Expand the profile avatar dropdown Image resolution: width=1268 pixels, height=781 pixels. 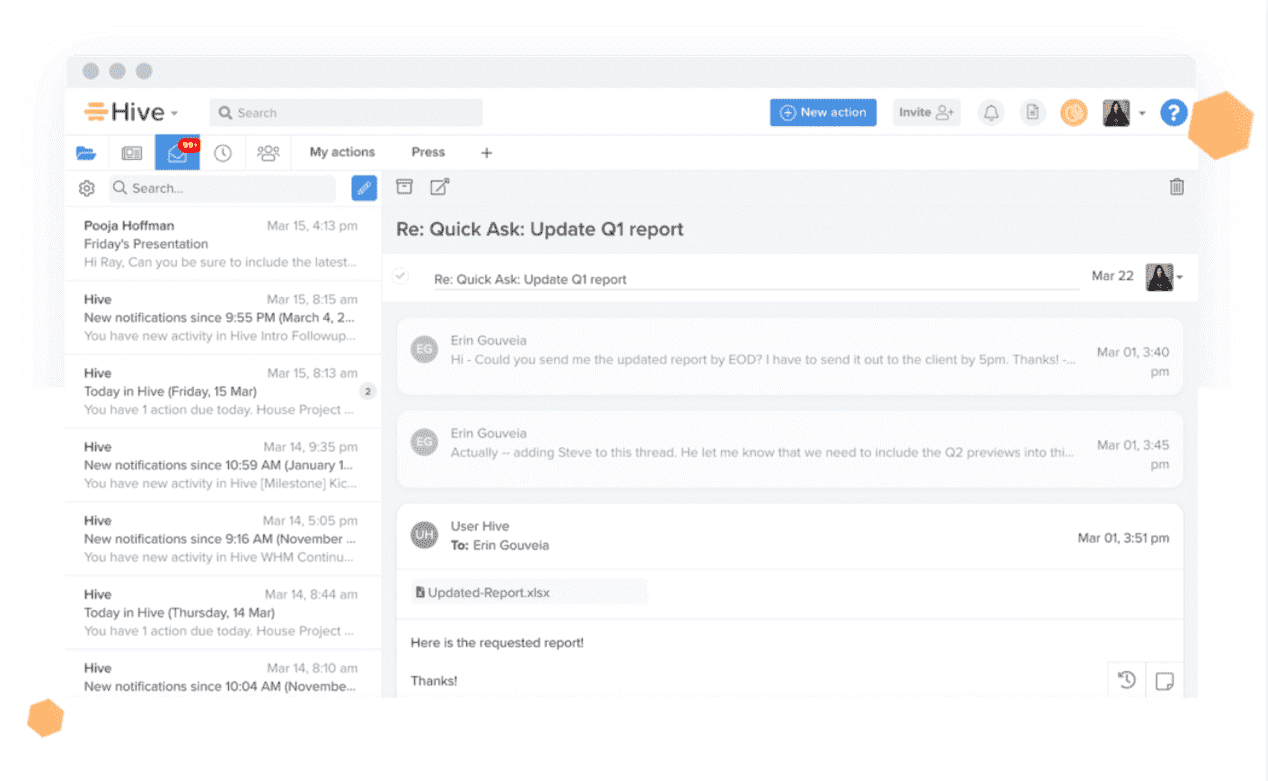1140,112
